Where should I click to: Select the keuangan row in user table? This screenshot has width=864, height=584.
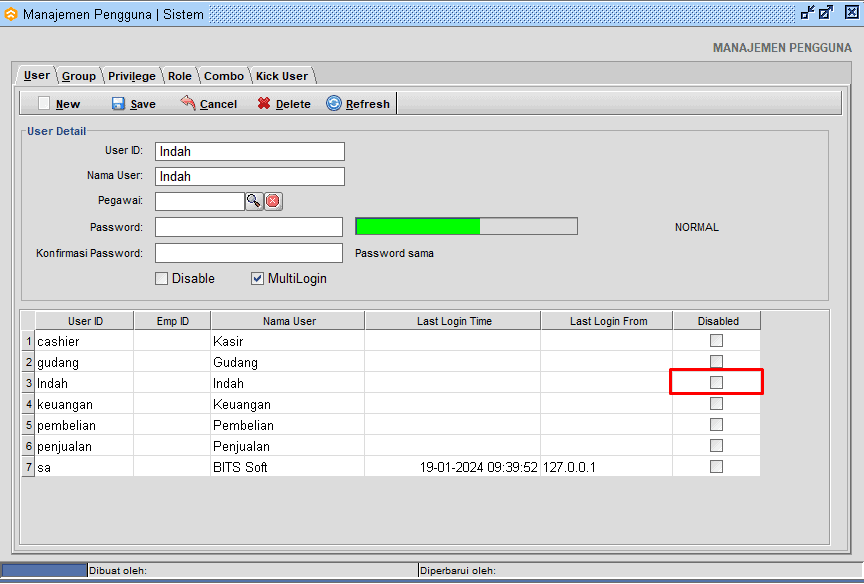point(66,405)
